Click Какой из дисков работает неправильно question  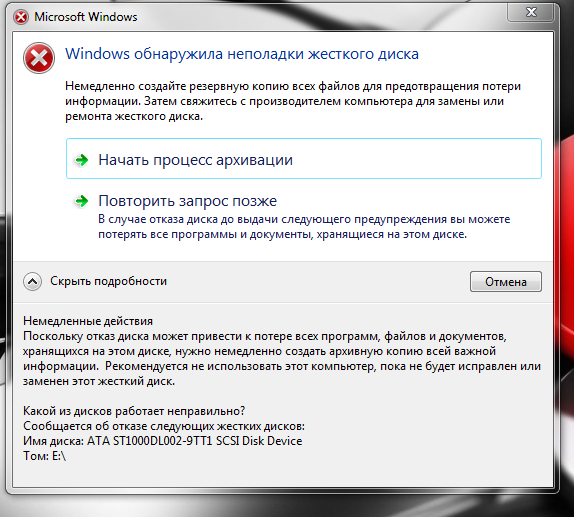[134, 411]
